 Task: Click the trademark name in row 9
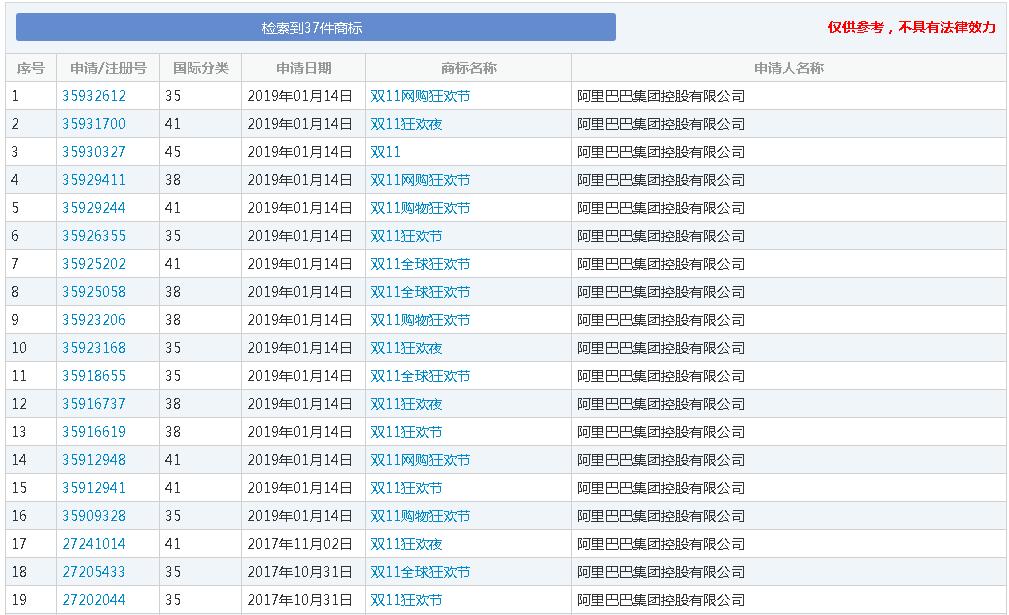point(420,320)
